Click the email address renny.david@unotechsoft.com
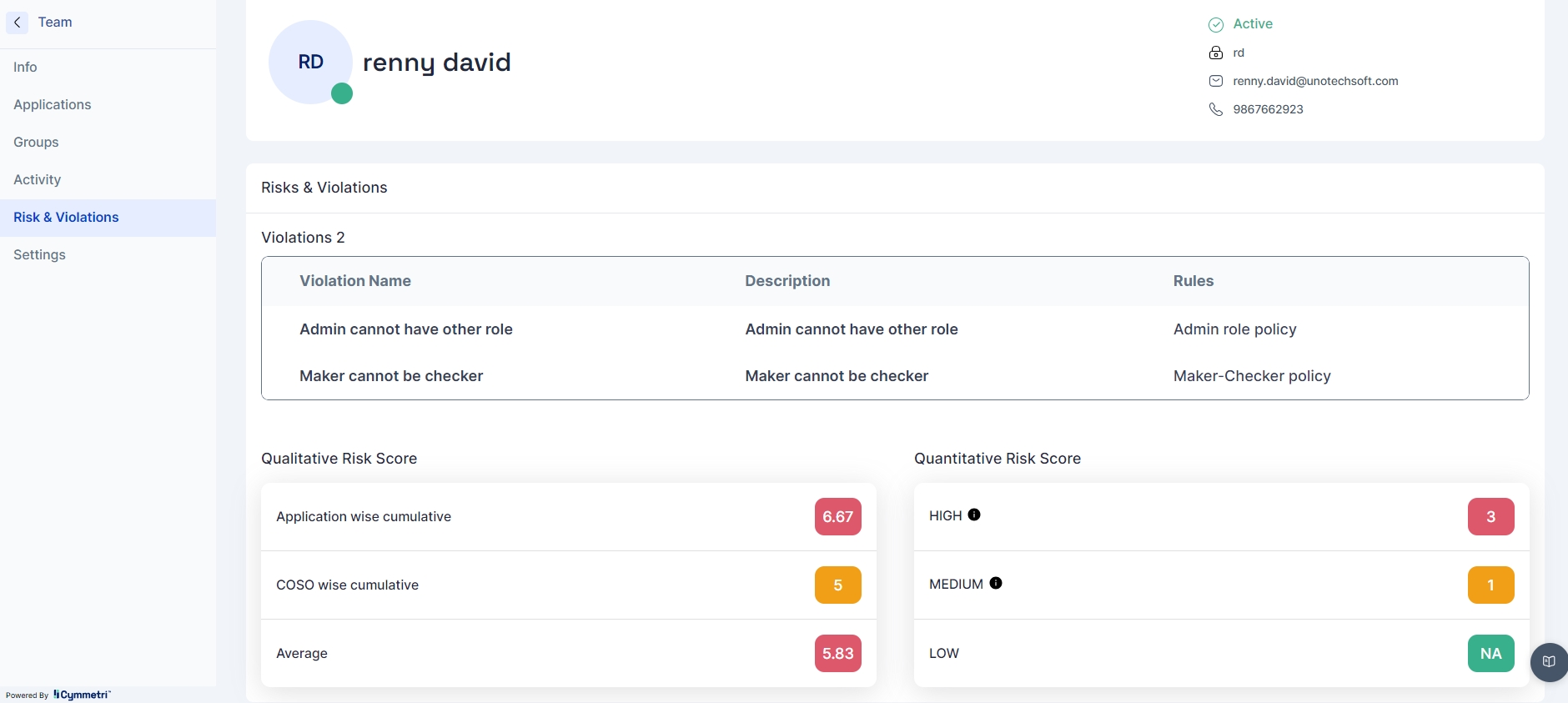The image size is (1568, 703). pyautogui.click(x=1315, y=81)
